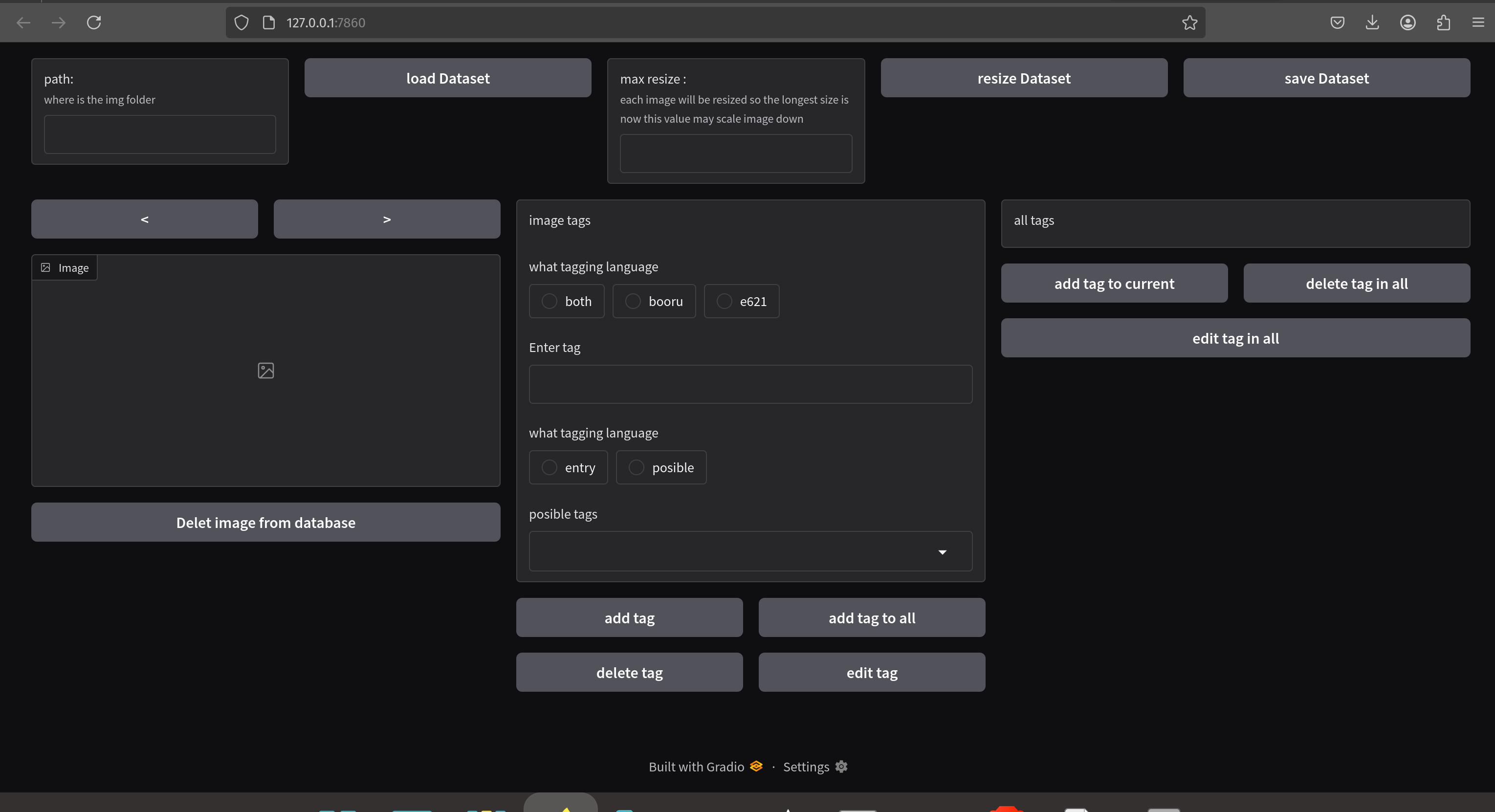Click the Enter tag text field
Image resolution: width=1495 pixels, height=812 pixels.
point(750,384)
